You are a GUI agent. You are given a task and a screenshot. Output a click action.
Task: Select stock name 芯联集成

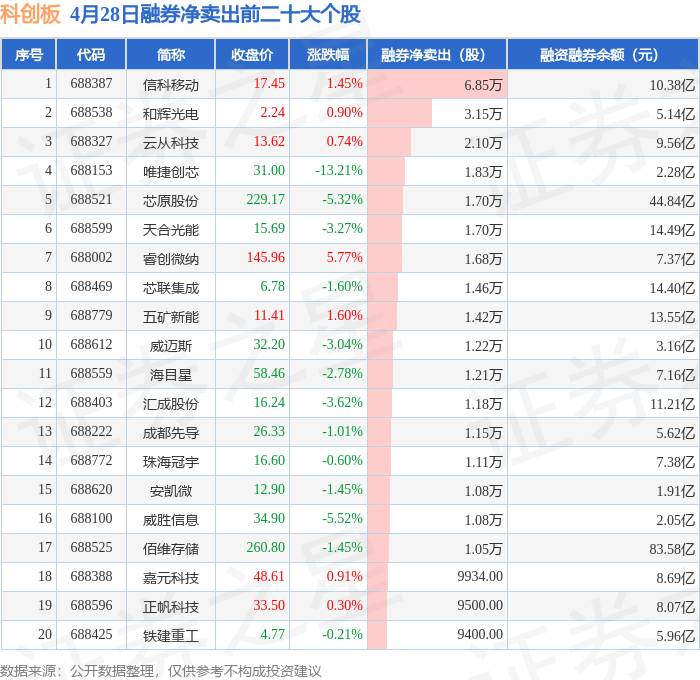pyautogui.click(x=171, y=288)
